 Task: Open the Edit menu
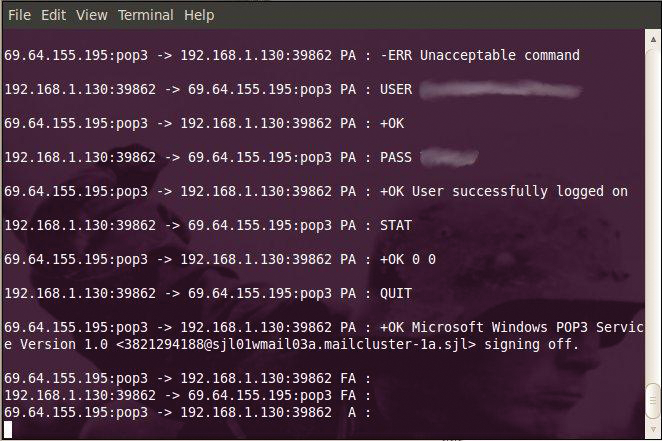(x=53, y=15)
